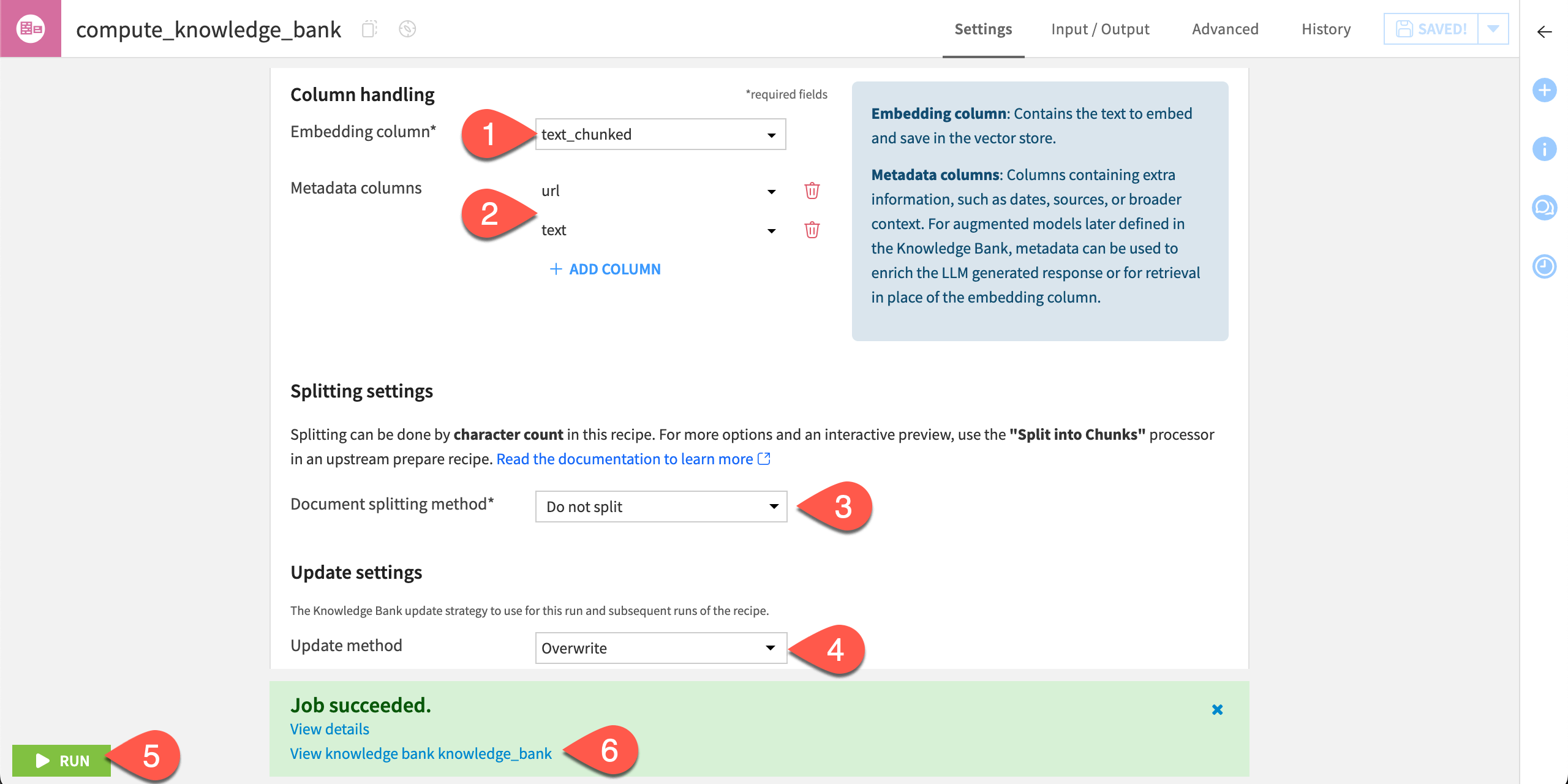Add a new metadata column
The image size is (1568, 784).
605,269
